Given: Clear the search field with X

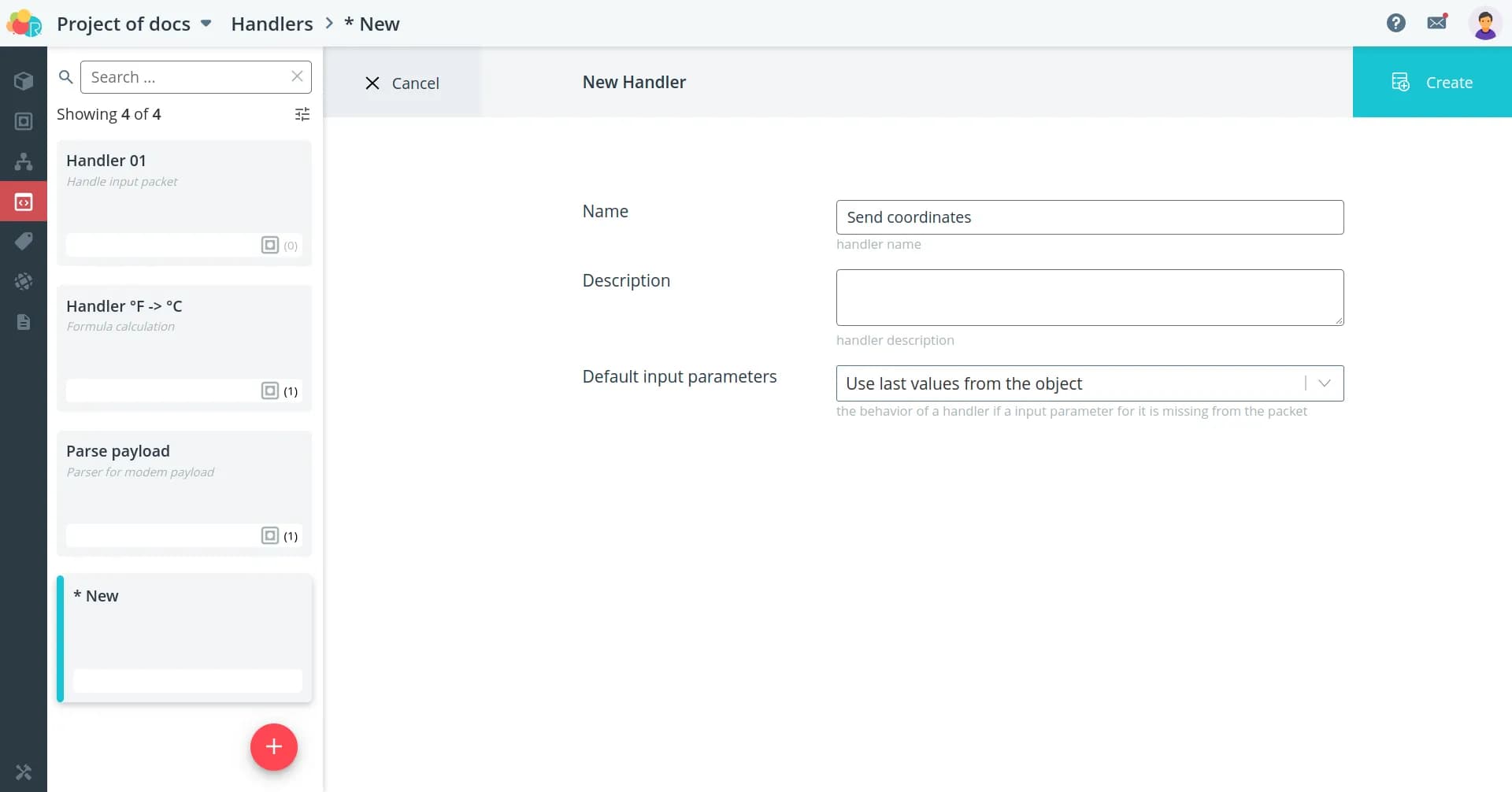Looking at the screenshot, I should pos(297,76).
